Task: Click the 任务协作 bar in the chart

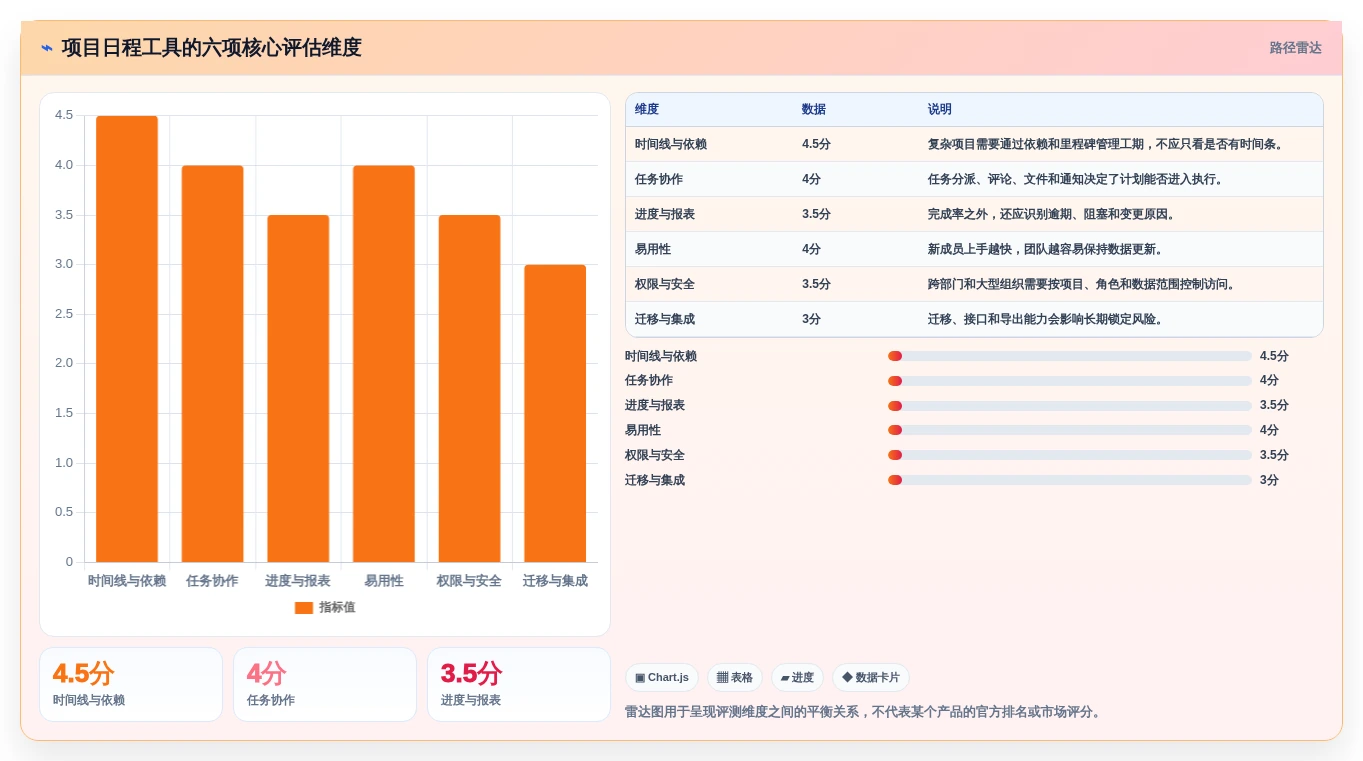Action: 212,364
